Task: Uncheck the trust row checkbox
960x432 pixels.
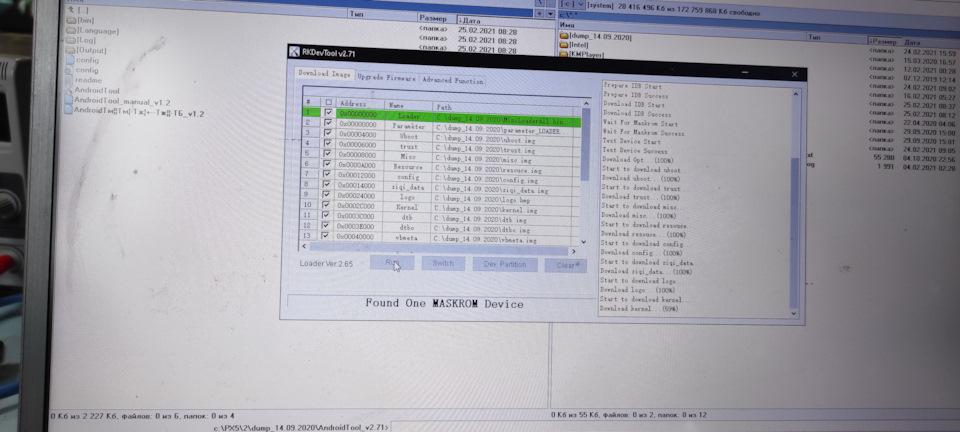Action: (x=328, y=143)
